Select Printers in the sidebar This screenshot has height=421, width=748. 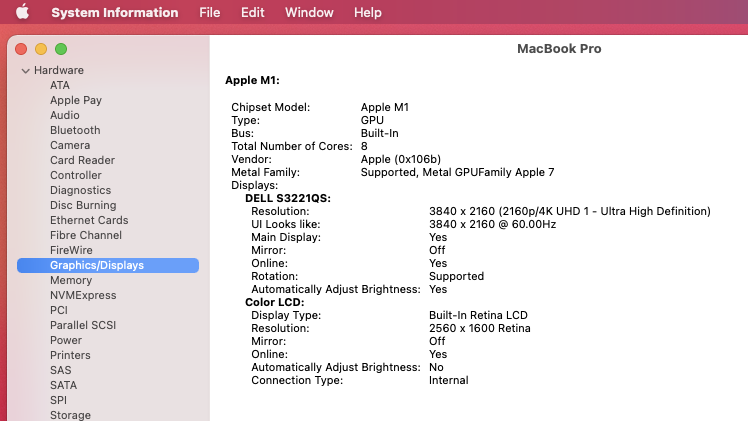tap(70, 355)
